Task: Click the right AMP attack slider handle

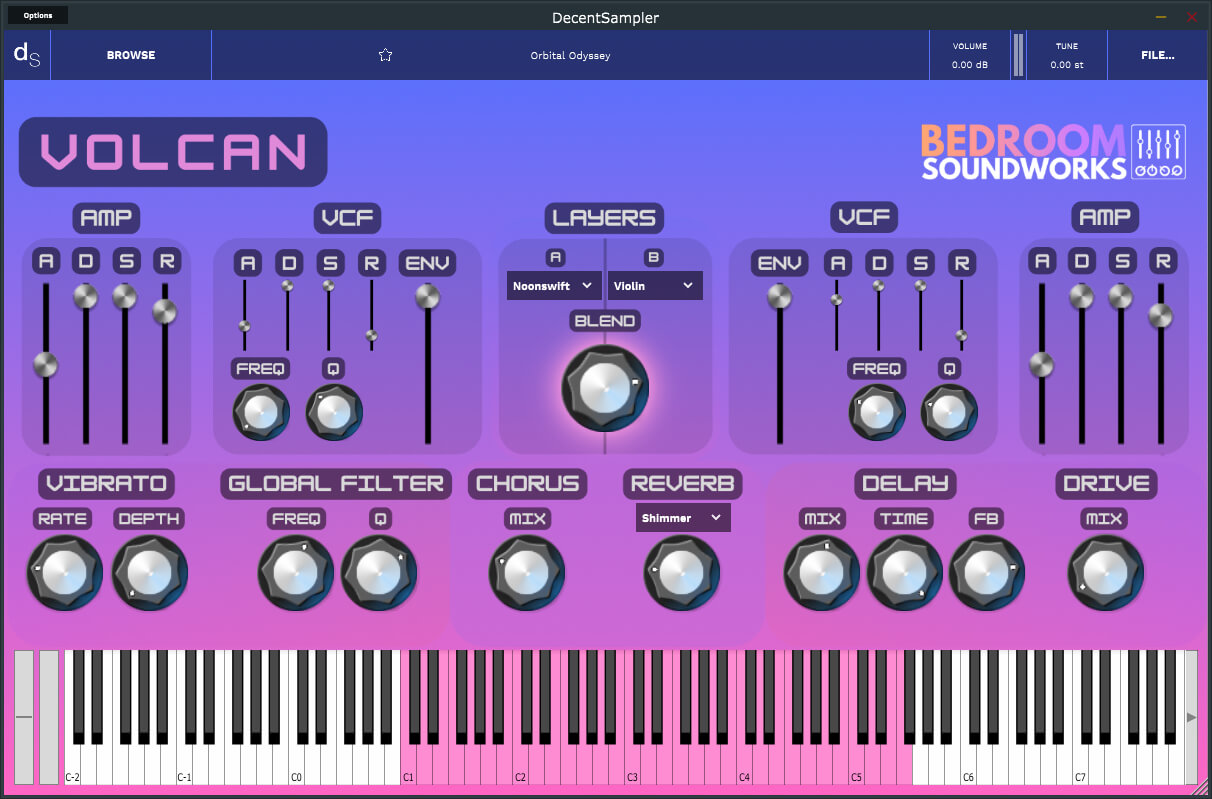Action: (1041, 365)
